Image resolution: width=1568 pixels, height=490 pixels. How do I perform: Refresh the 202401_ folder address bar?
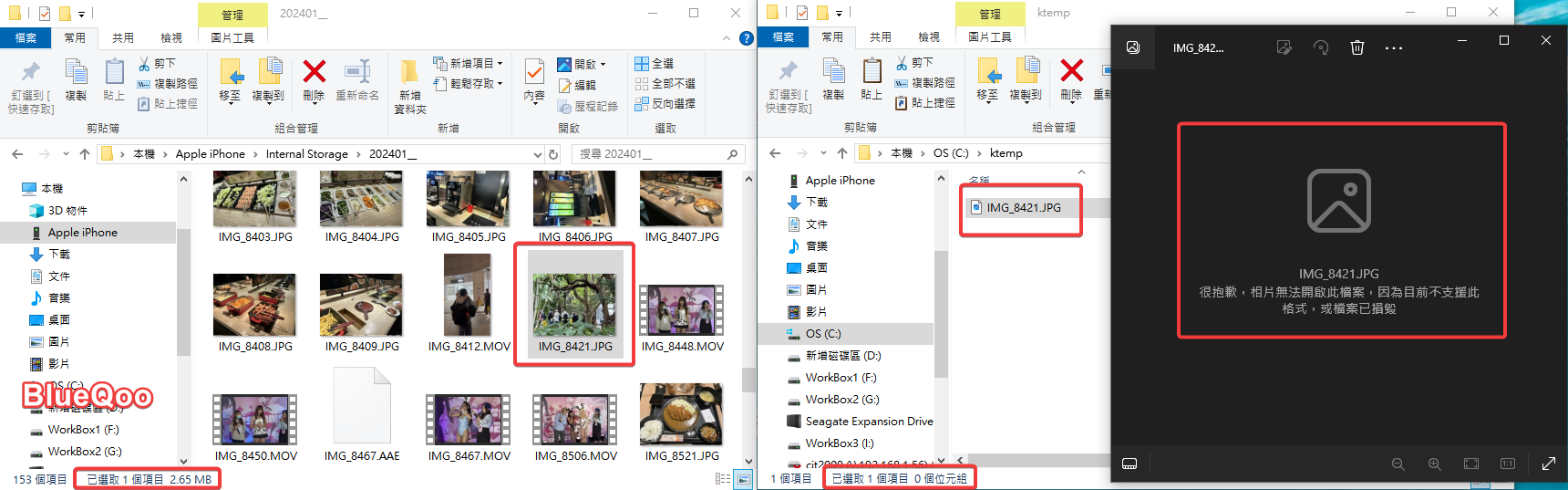click(x=552, y=154)
